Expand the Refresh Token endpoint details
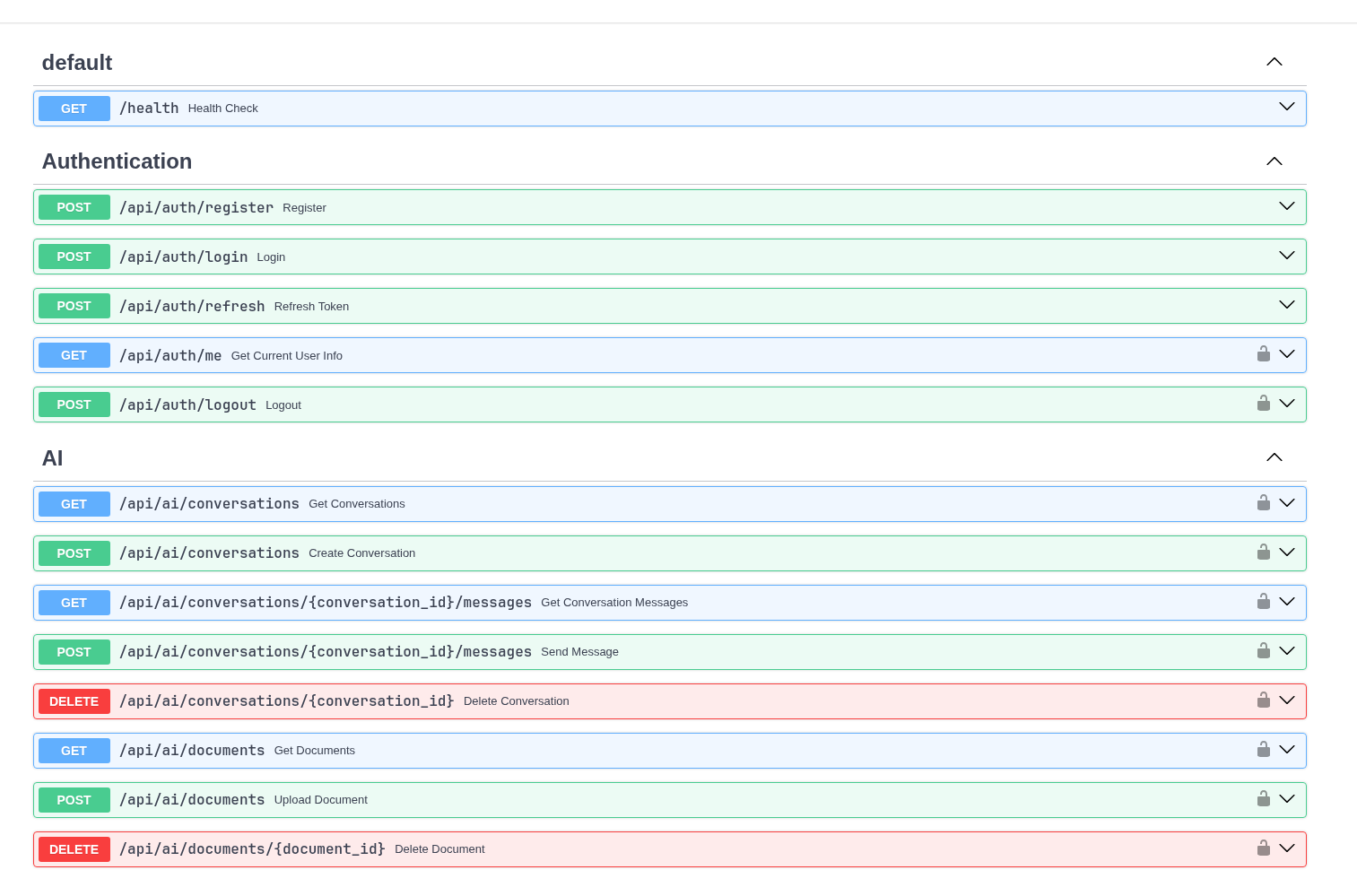Image resolution: width=1357 pixels, height=896 pixels. [x=1287, y=305]
